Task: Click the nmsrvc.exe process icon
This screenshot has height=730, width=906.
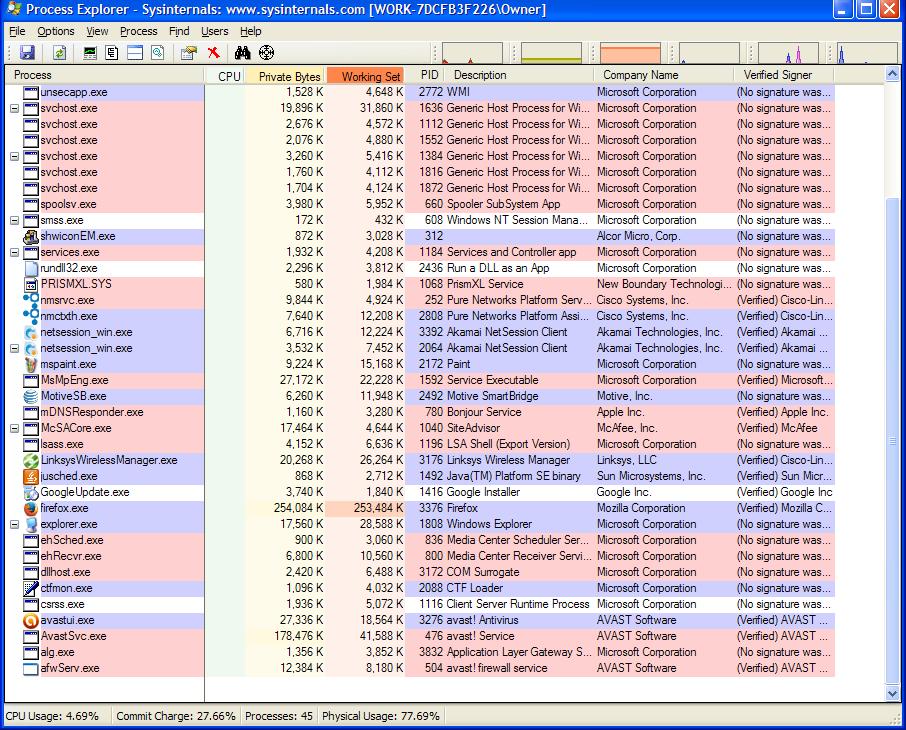Action: (x=31, y=300)
